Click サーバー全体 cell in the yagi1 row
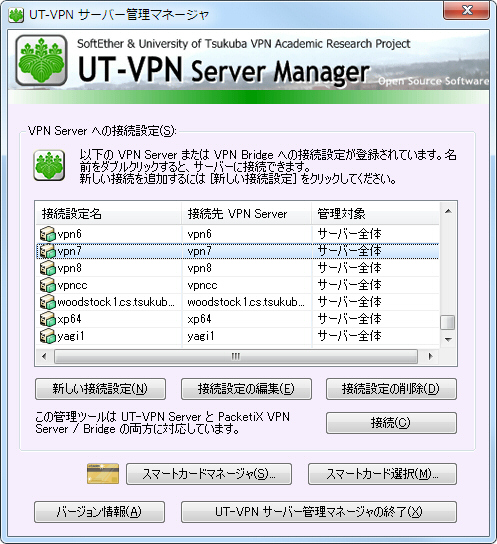The width and height of the screenshot is (497, 544). click(x=350, y=336)
